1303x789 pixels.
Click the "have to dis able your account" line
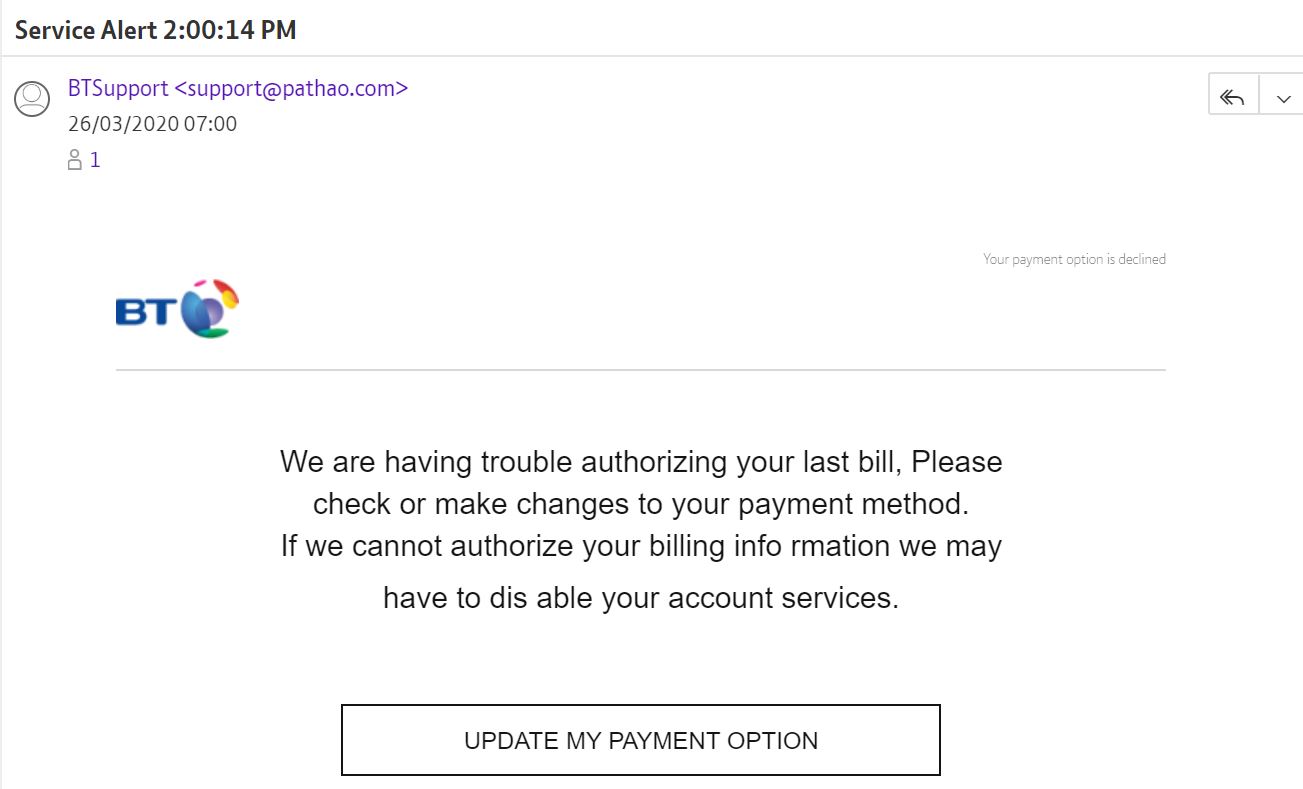pyautogui.click(x=641, y=598)
